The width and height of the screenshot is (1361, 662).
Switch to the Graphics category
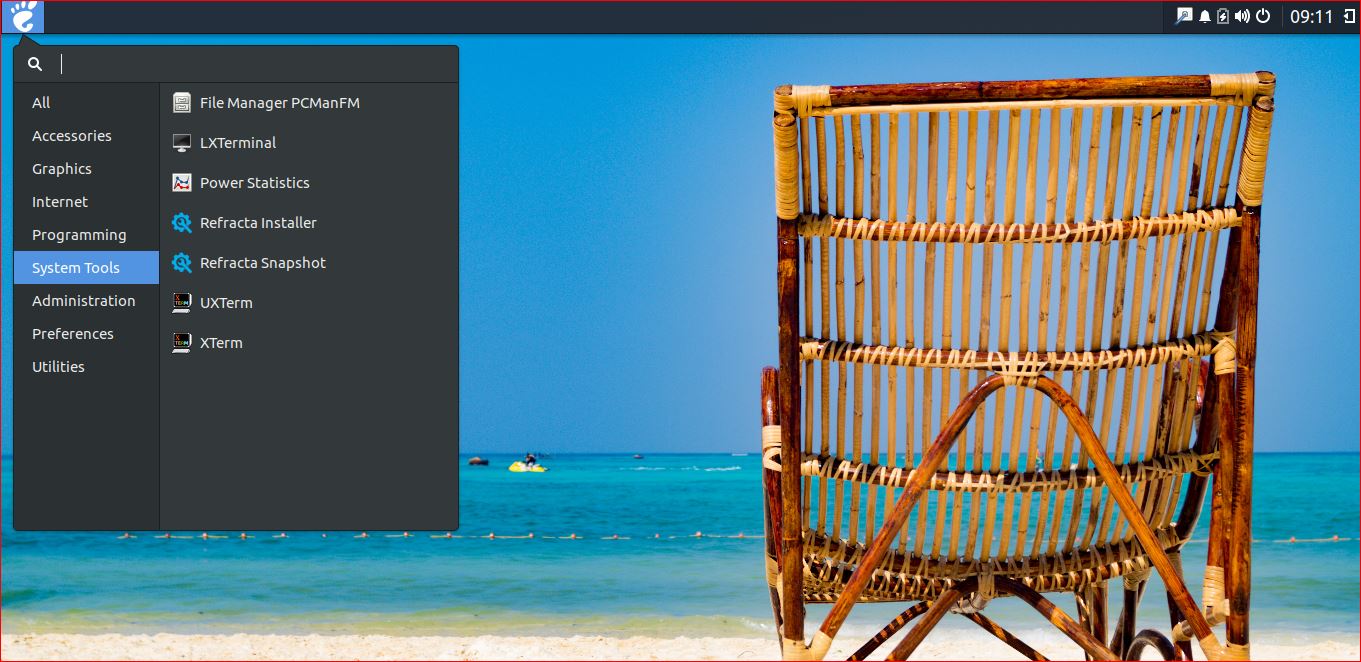[61, 168]
